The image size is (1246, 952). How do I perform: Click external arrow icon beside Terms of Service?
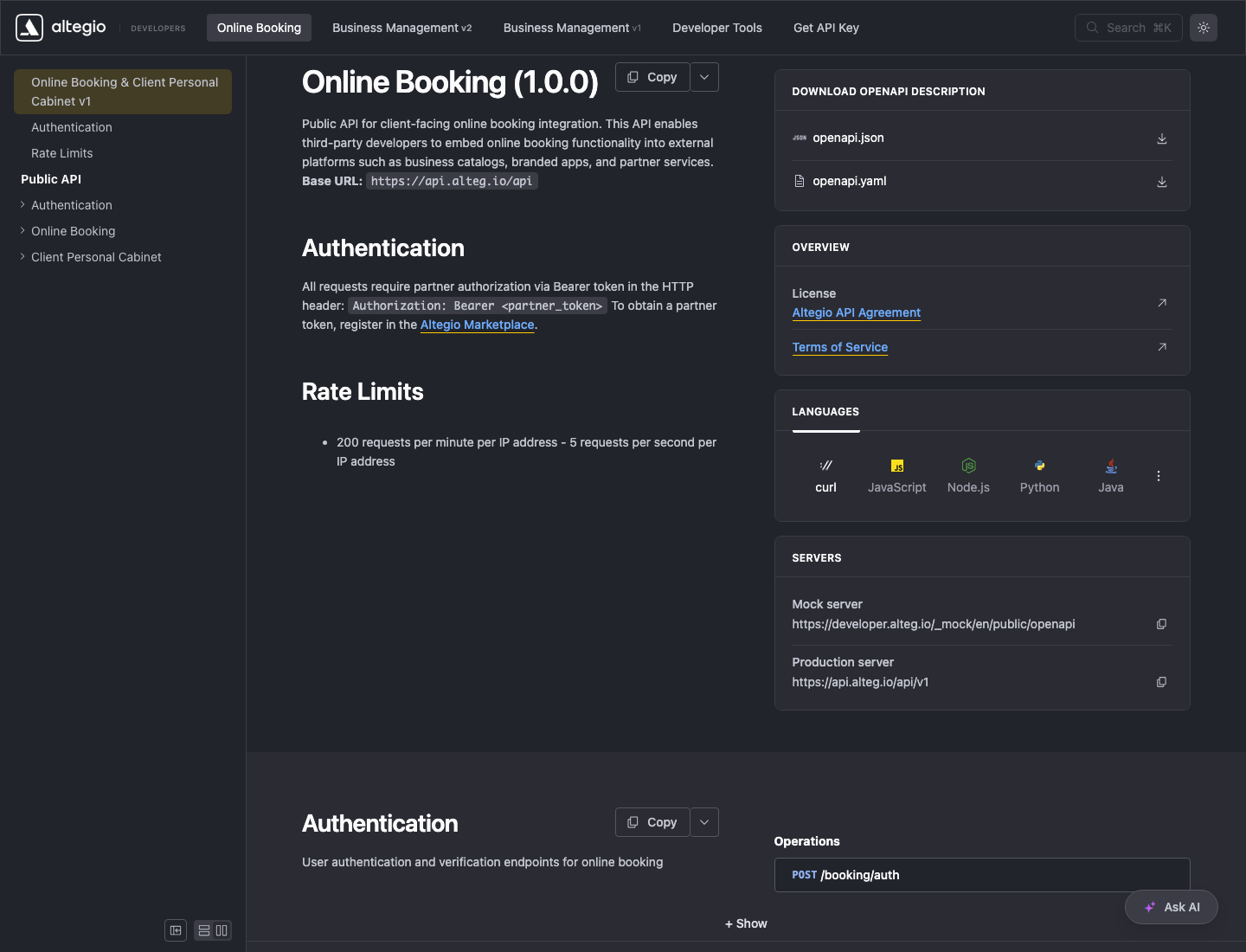pos(1162,347)
